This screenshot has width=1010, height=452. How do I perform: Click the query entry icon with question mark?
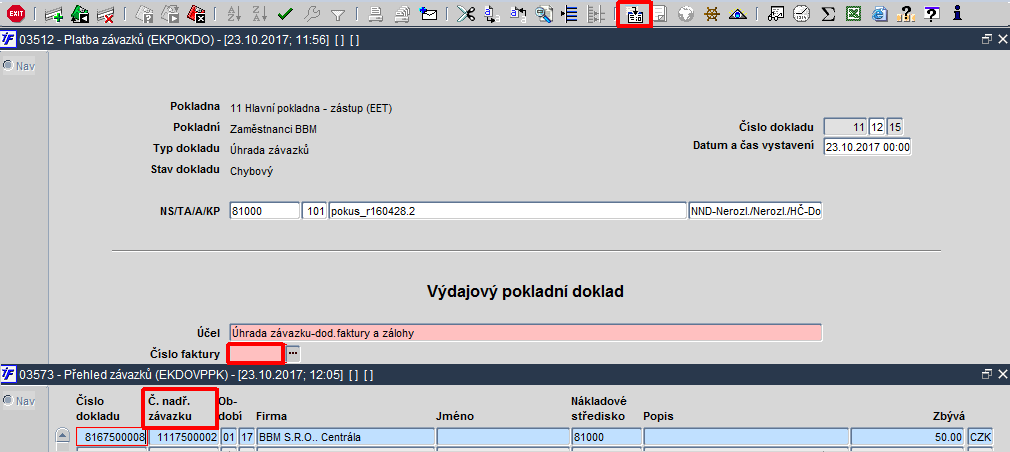[145, 14]
